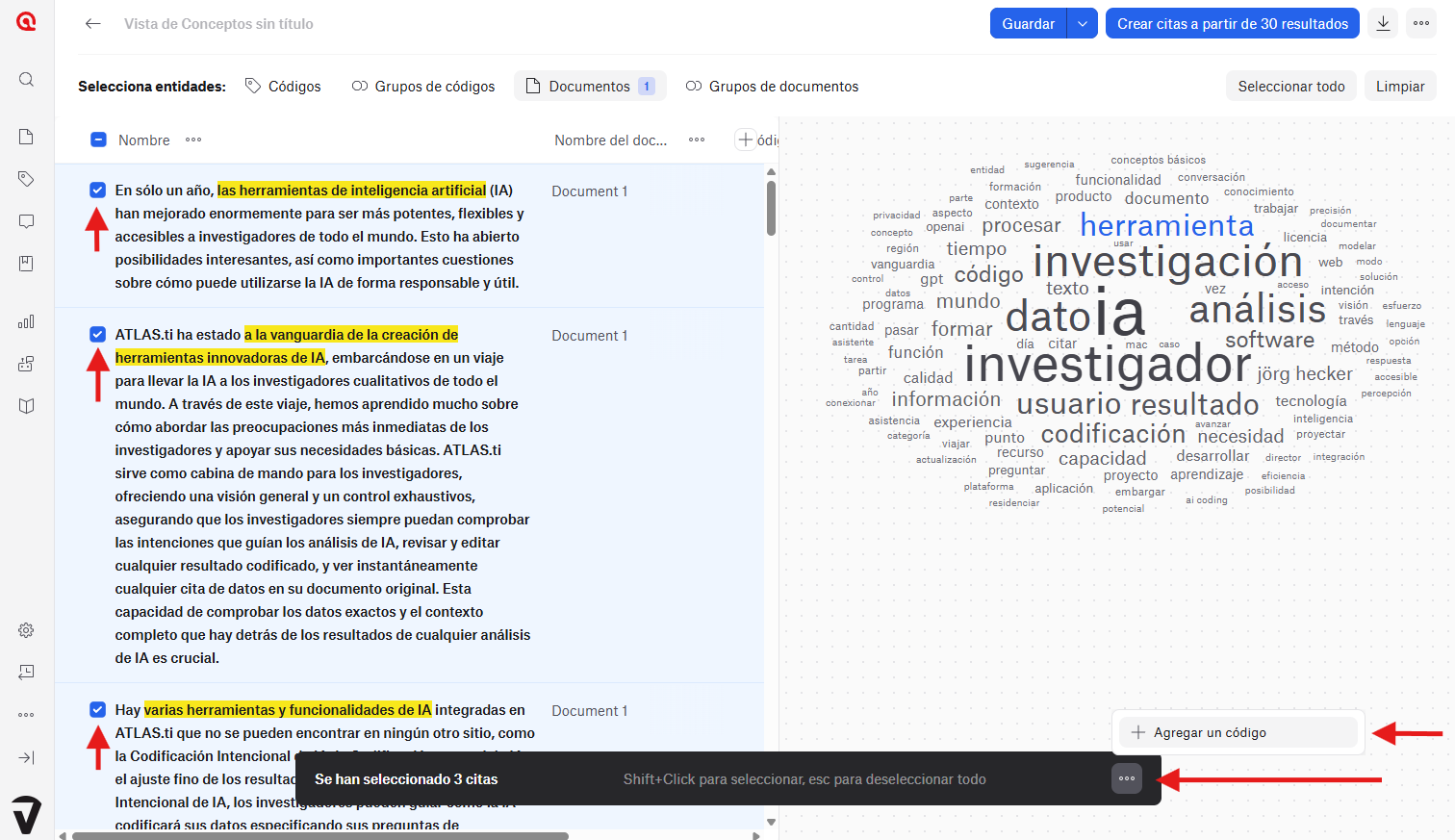Click the view title 'Vista de Conceptos sin título'
This screenshot has width=1455, height=840.
[218, 24]
